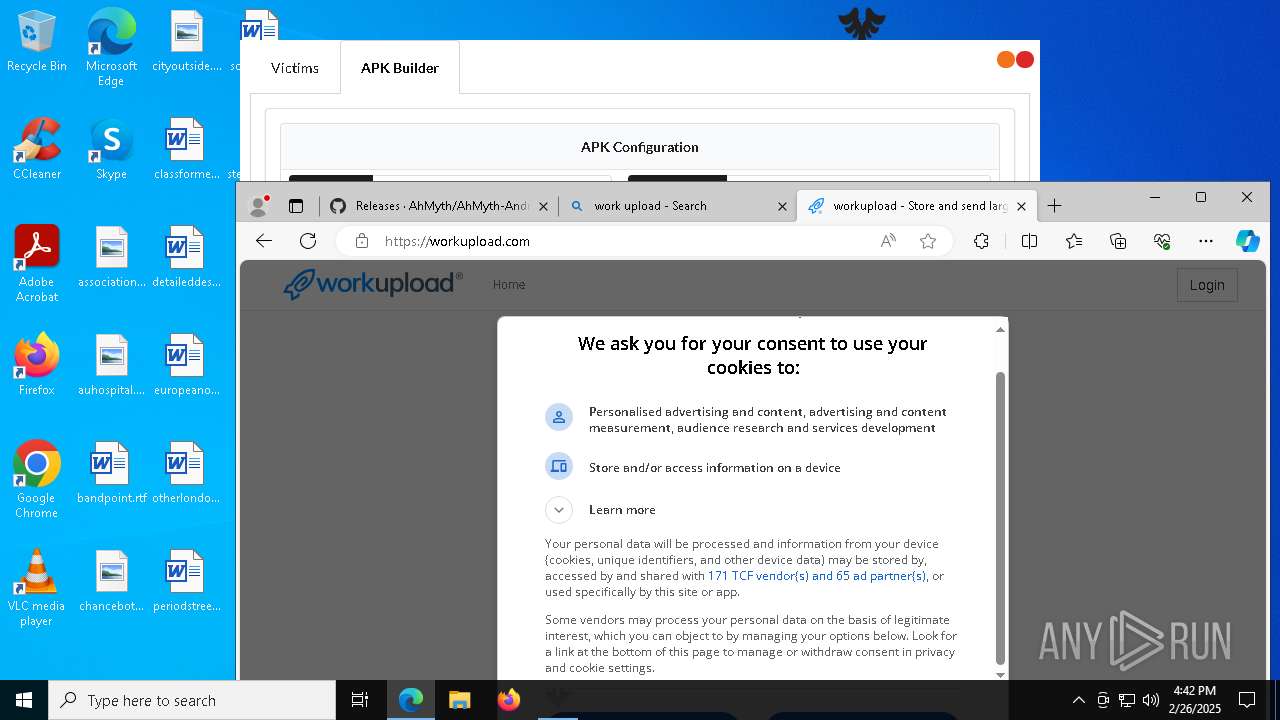Select the chancebot image file on desktop
Screen dimensions: 1280x720
point(111,581)
